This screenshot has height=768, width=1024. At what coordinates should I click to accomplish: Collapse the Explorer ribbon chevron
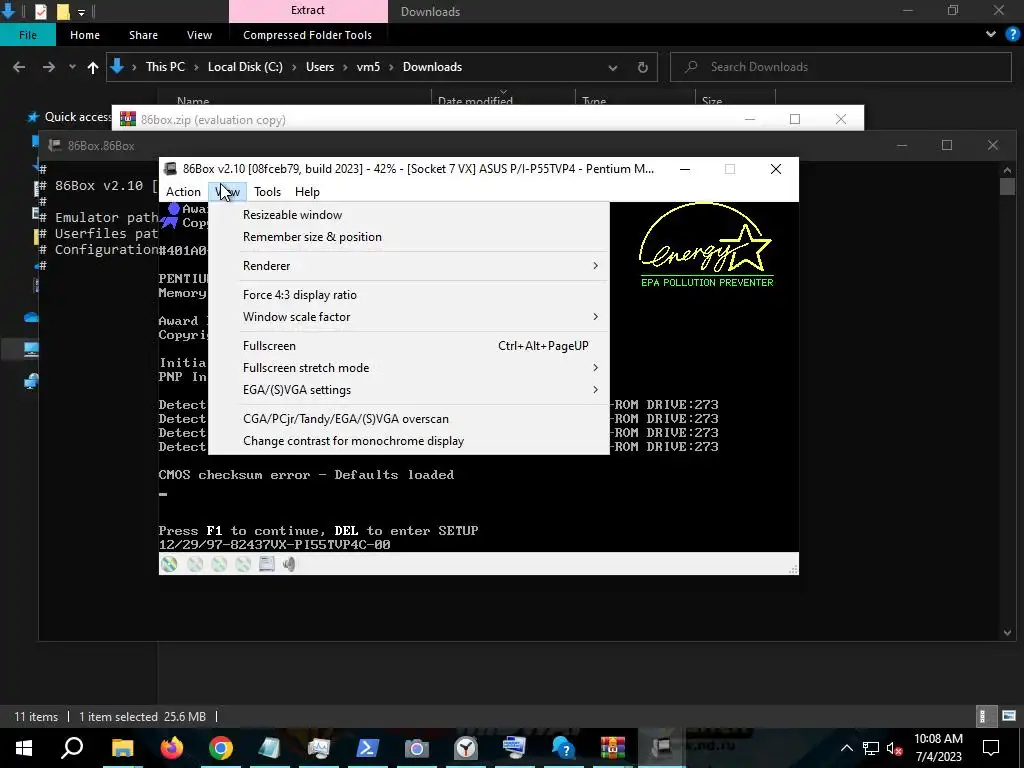pos(991,34)
